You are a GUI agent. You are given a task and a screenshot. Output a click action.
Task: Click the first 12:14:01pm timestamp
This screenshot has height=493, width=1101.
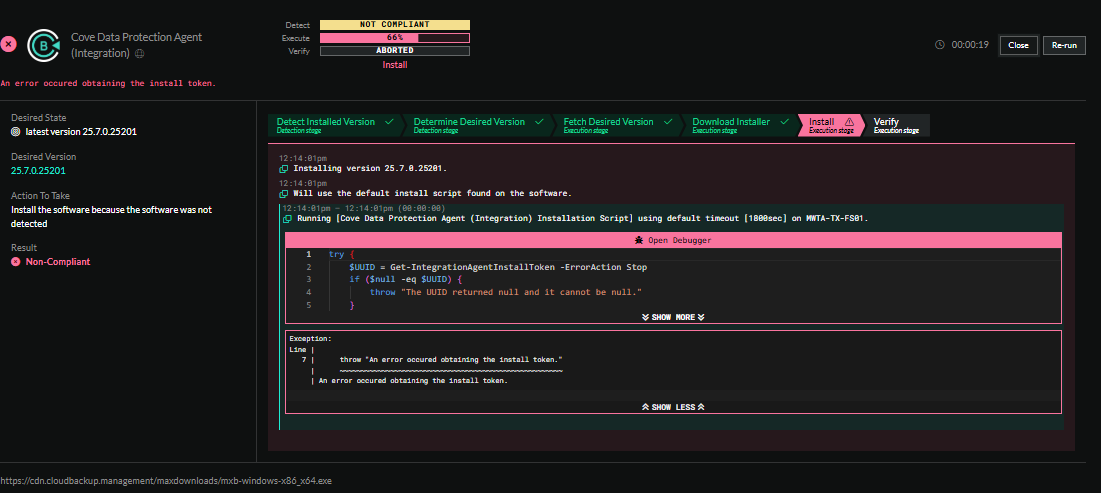point(303,159)
